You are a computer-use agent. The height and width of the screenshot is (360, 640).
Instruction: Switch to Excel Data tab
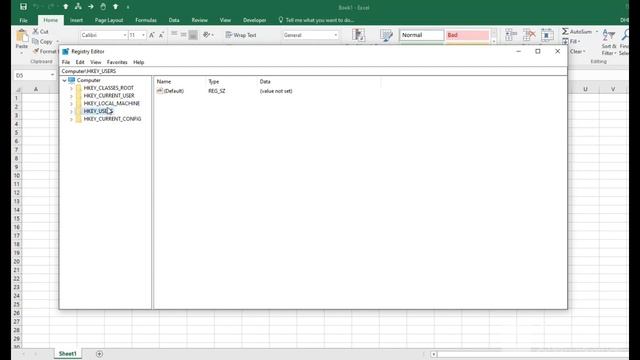tap(174, 20)
